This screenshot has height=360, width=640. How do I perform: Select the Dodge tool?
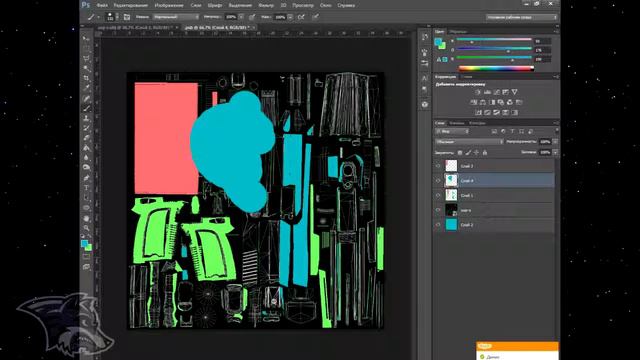[86, 167]
